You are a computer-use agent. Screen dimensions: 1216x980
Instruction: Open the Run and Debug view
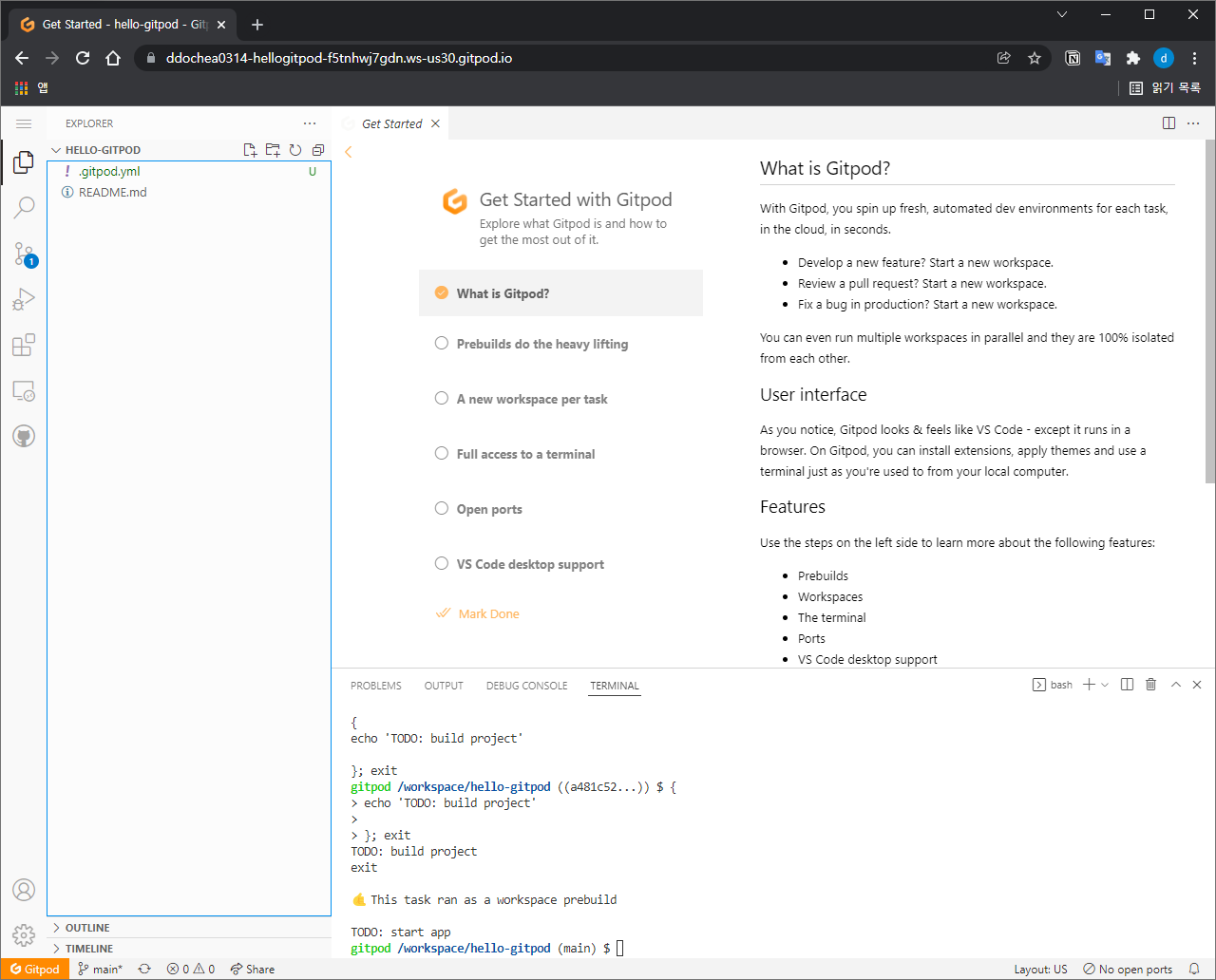[24, 300]
